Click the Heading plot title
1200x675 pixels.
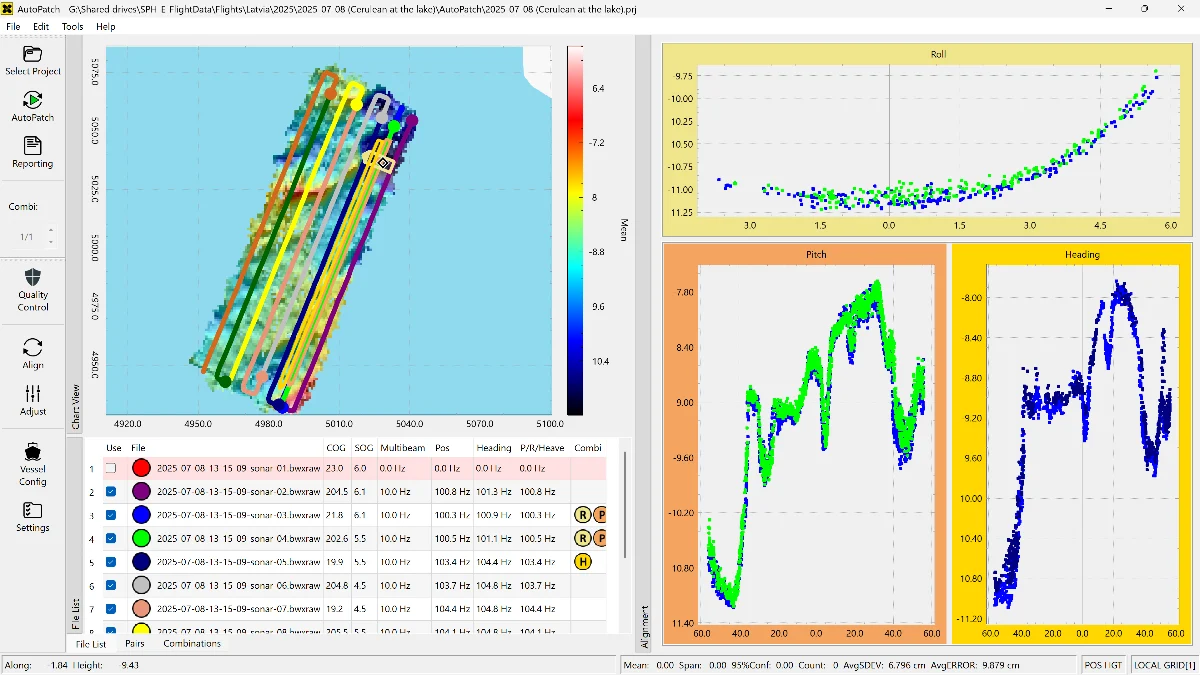pyautogui.click(x=1082, y=255)
